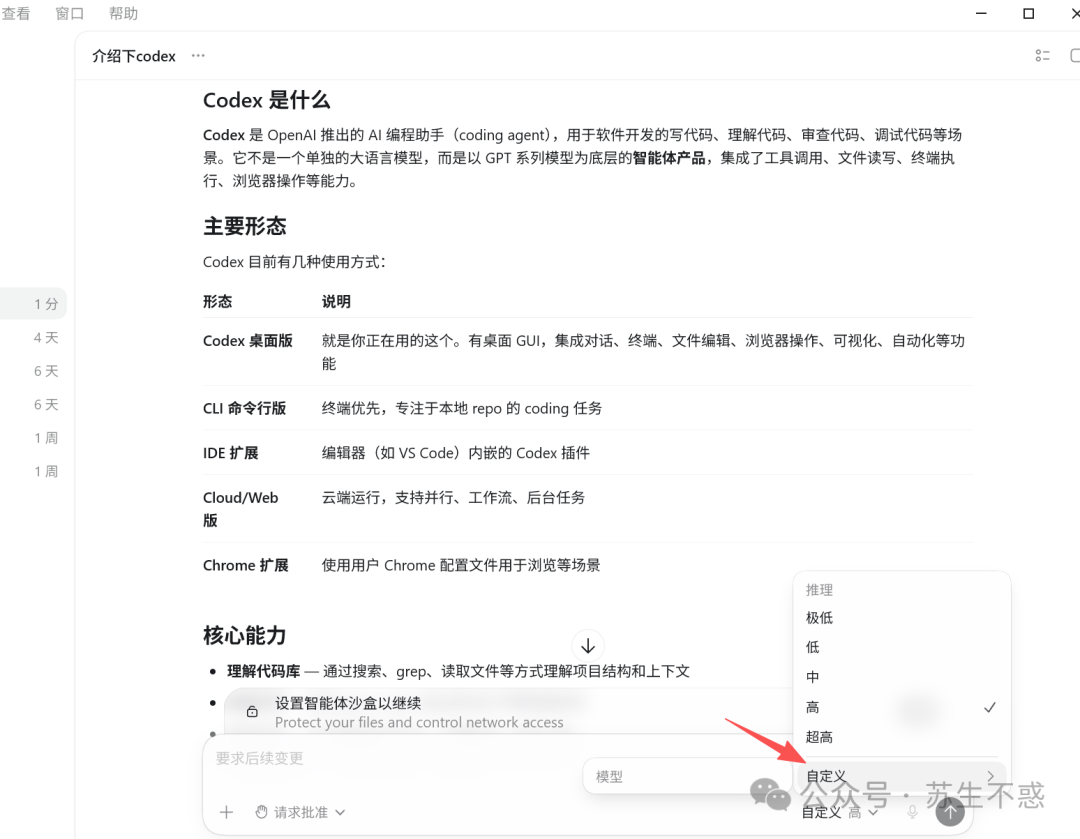The width and height of the screenshot is (1080, 839).
Task: Open the 窗口 menu
Action: click(x=70, y=13)
